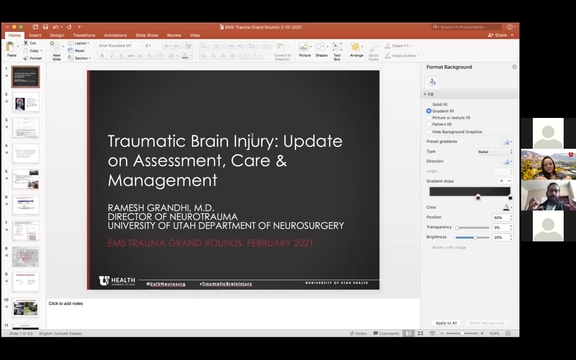Click the Cut scissors icon

pyautogui.click(x=26, y=43)
